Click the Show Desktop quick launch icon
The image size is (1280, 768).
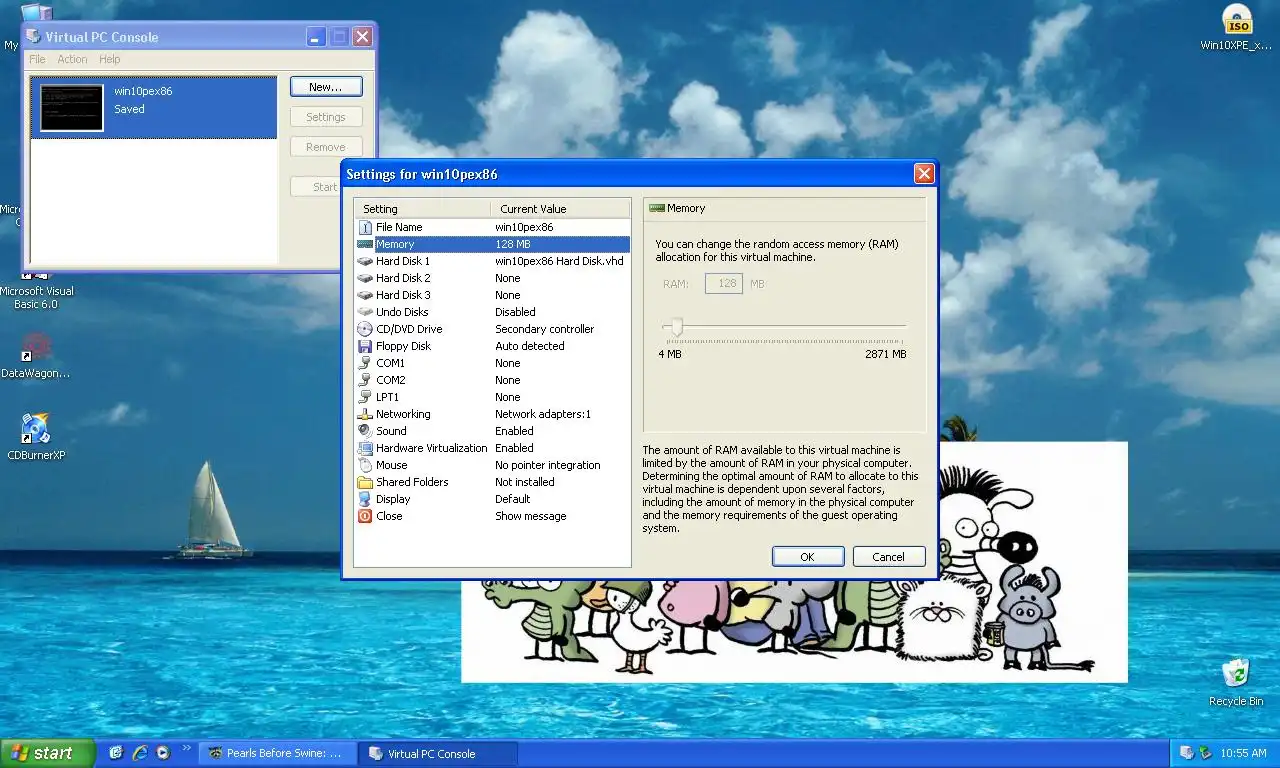pyautogui.click(x=116, y=753)
